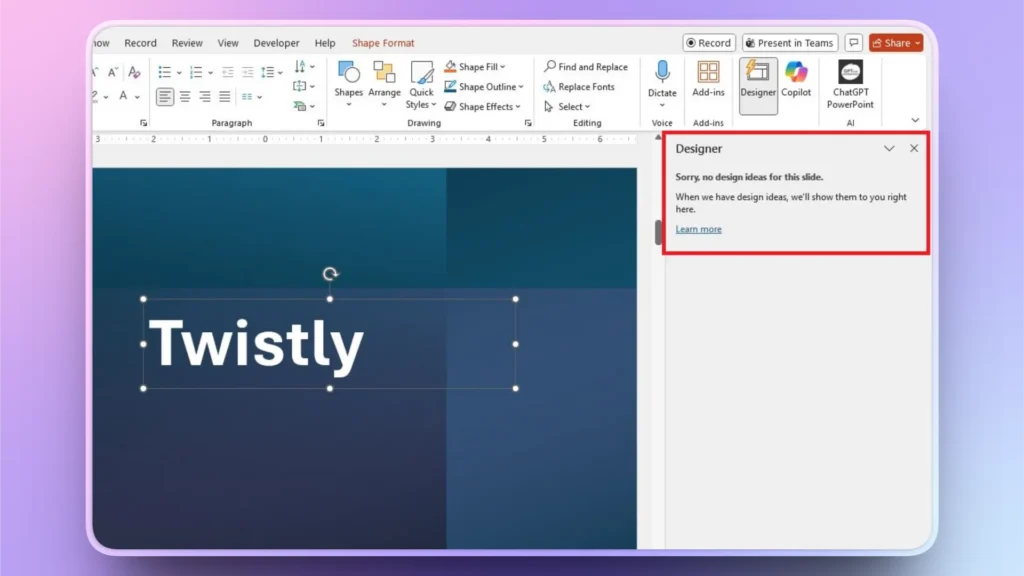Viewport: 1024px width, 576px height.
Task: Launch the ChatGPT PowerPoint add-in
Action: [x=849, y=80]
